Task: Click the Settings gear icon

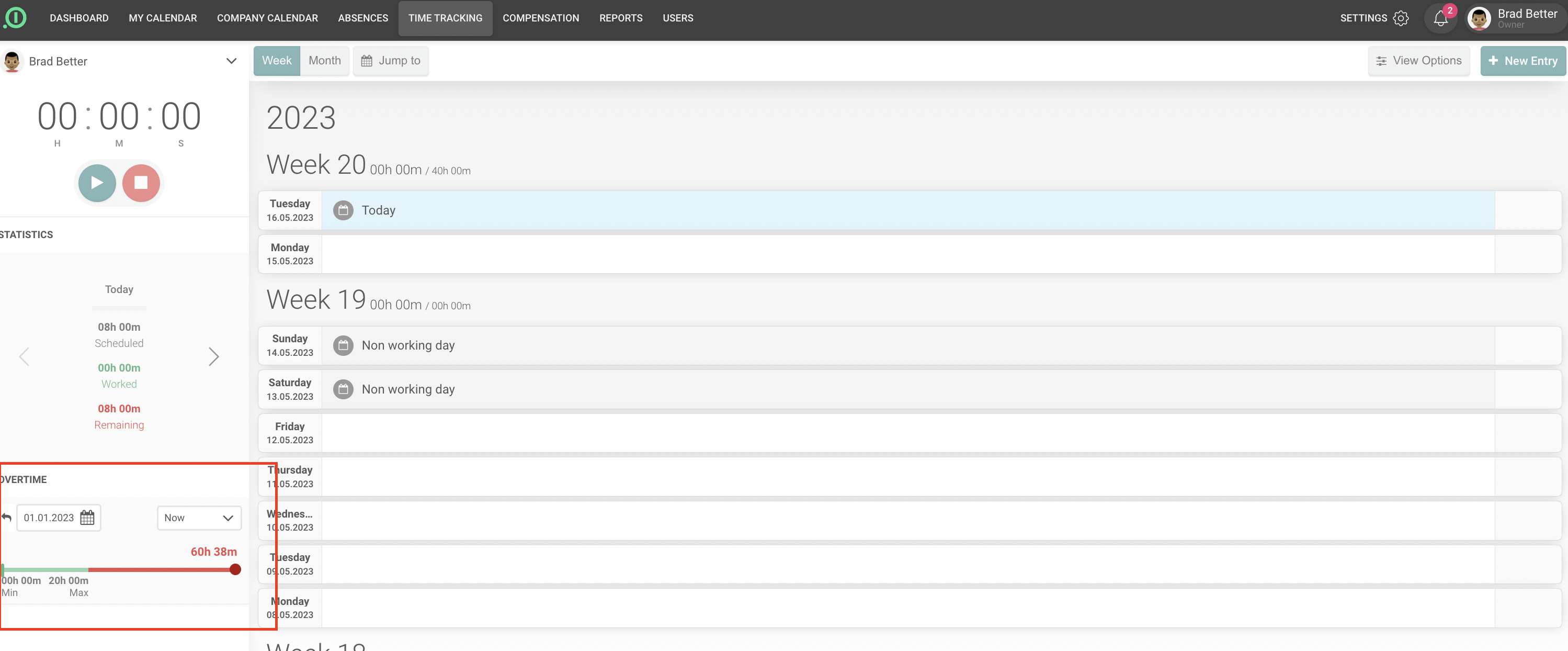Action: [x=1401, y=18]
